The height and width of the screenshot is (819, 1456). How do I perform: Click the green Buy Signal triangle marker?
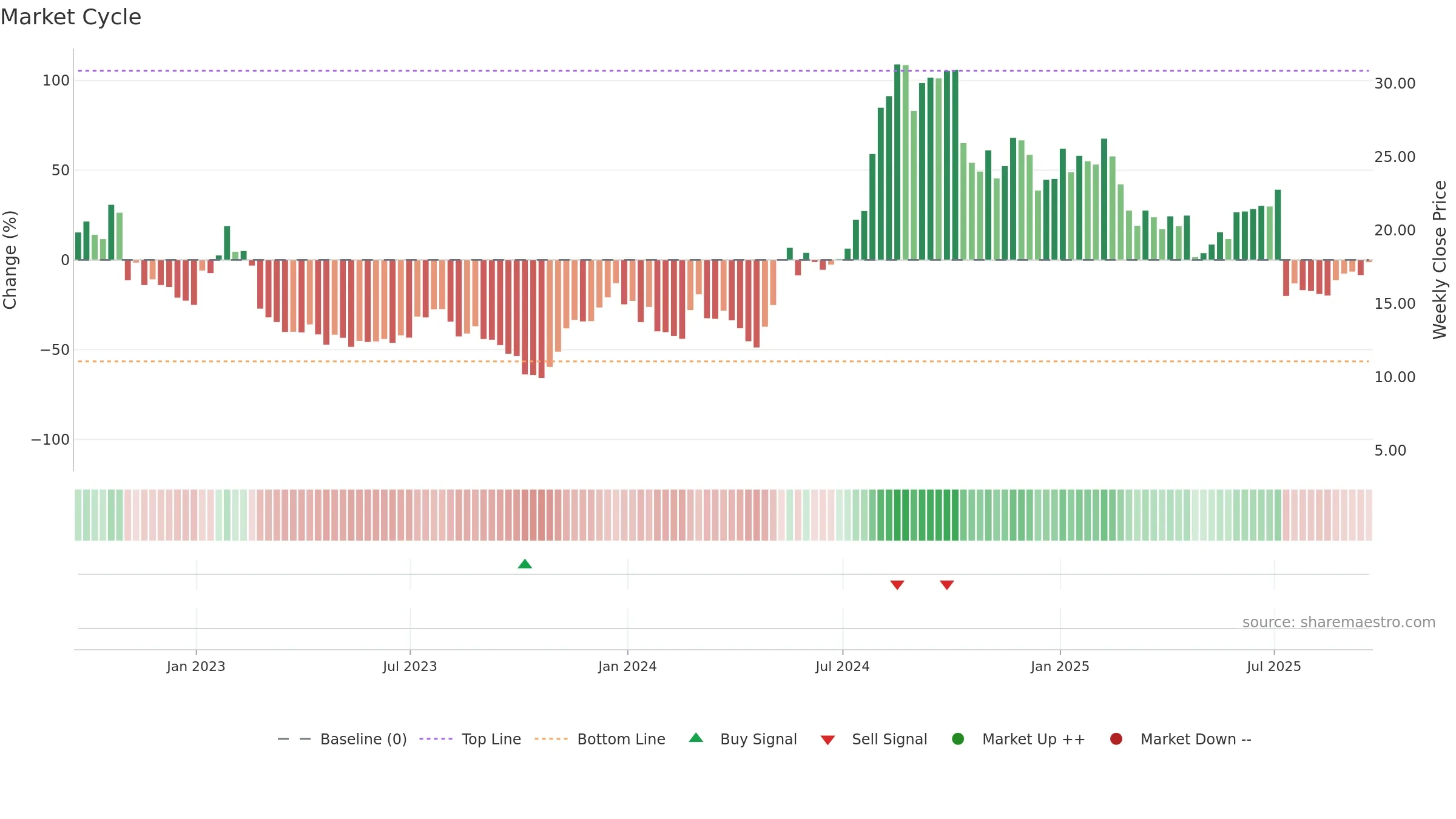(525, 564)
